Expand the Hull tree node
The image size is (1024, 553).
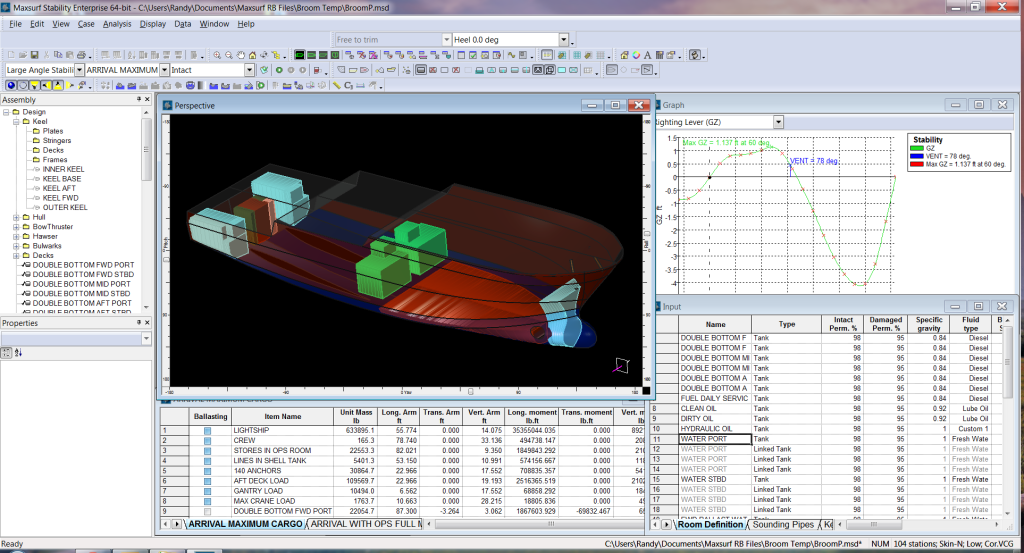16,217
